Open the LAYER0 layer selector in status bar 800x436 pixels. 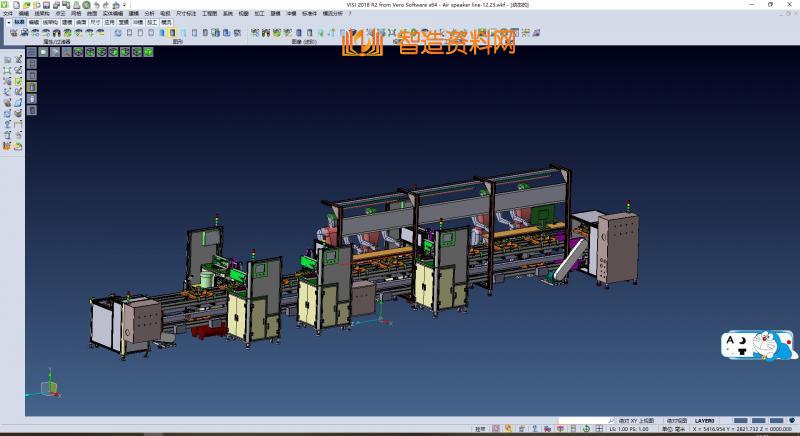coord(704,421)
